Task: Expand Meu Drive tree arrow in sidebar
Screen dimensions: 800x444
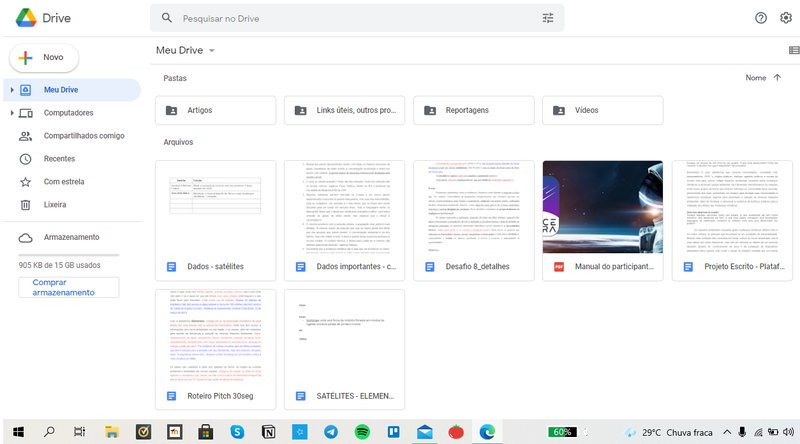Action: (12, 90)
